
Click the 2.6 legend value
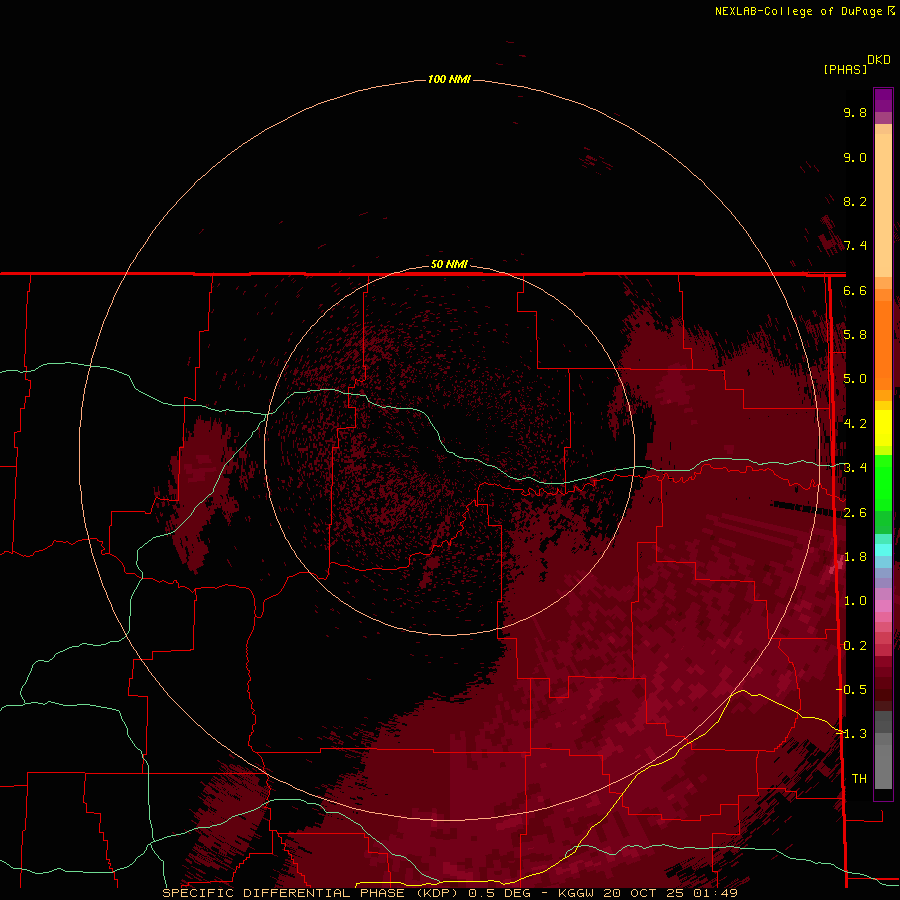tap(855, 513)
